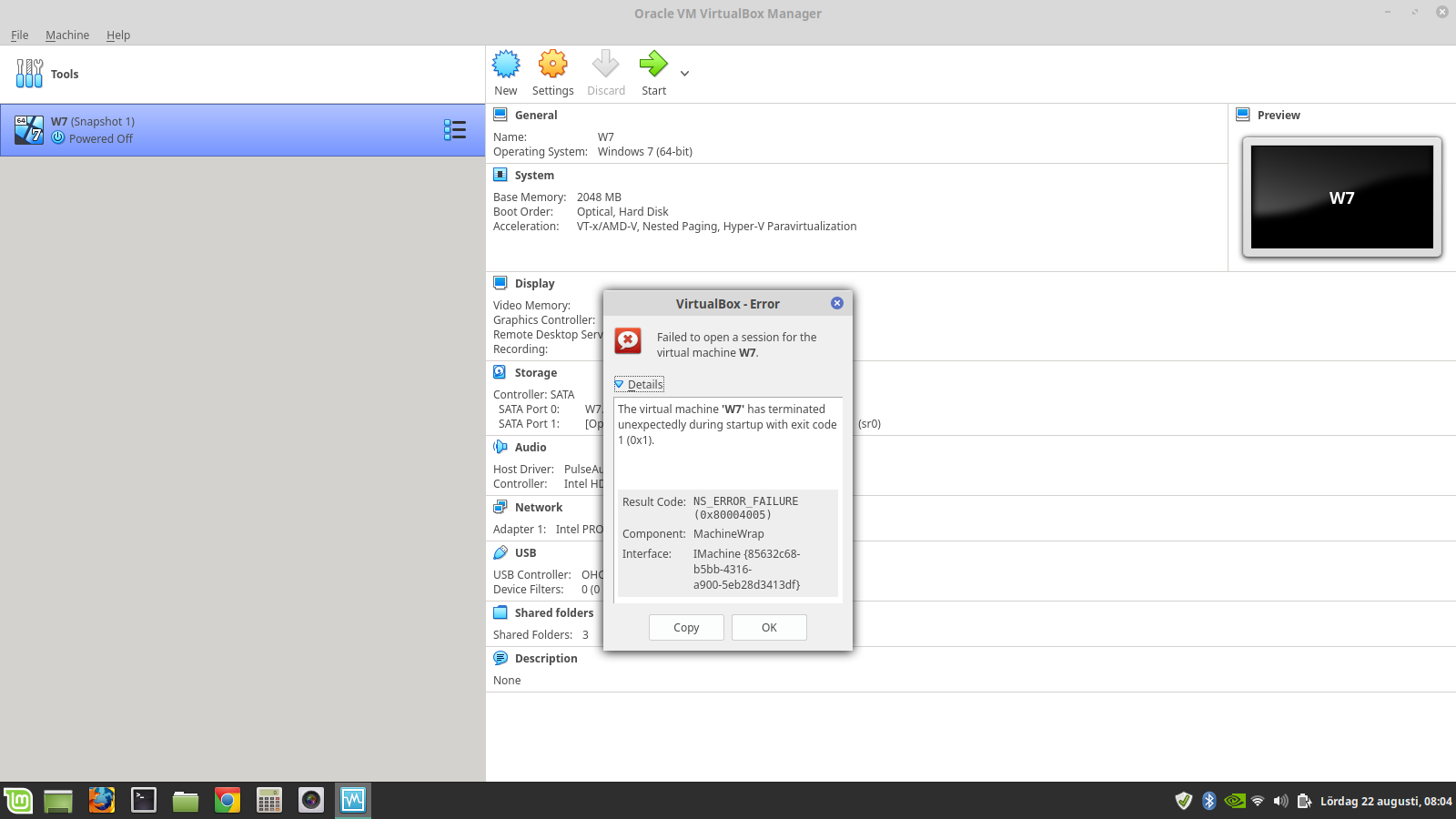
Task: Select the NS_ERROR_FAILURE result code text
Action: point(746,508)
